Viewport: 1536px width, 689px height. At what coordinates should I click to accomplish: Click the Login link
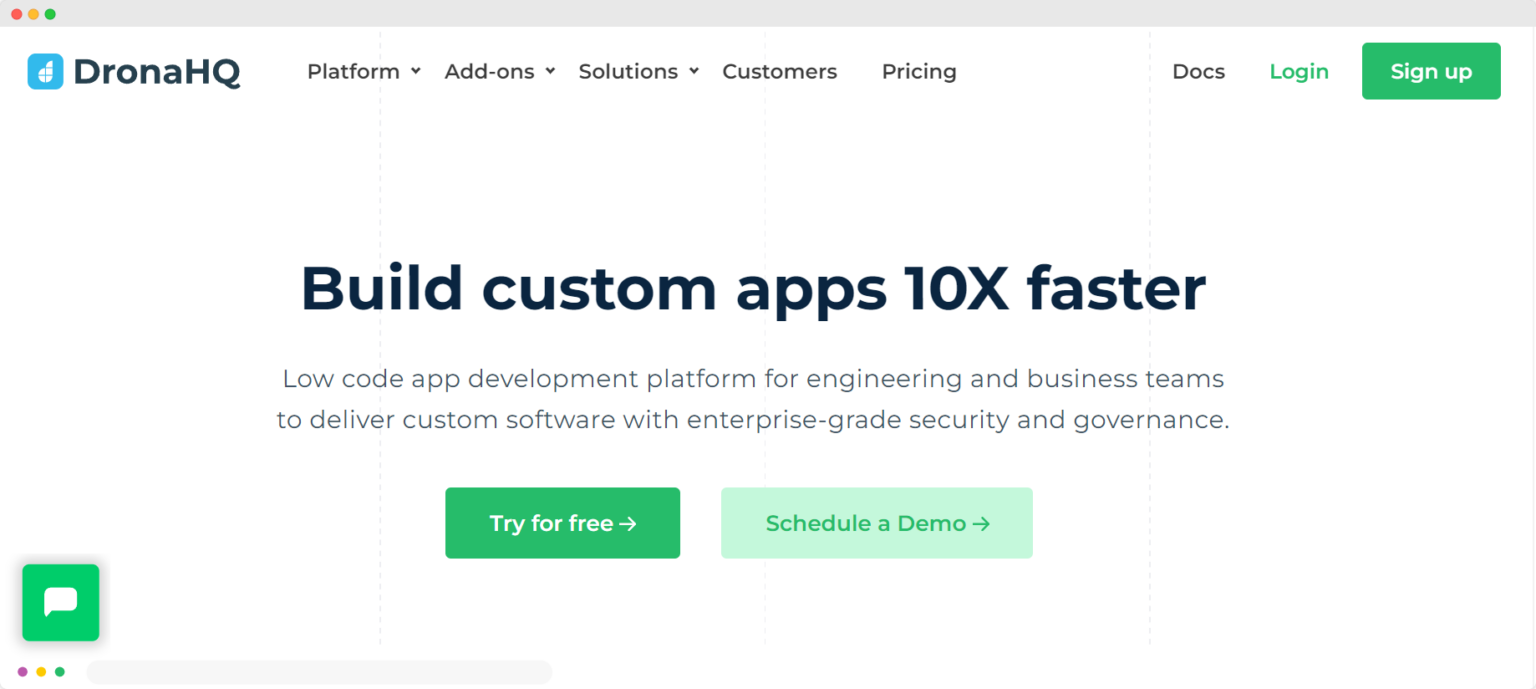pos(1299,71)
